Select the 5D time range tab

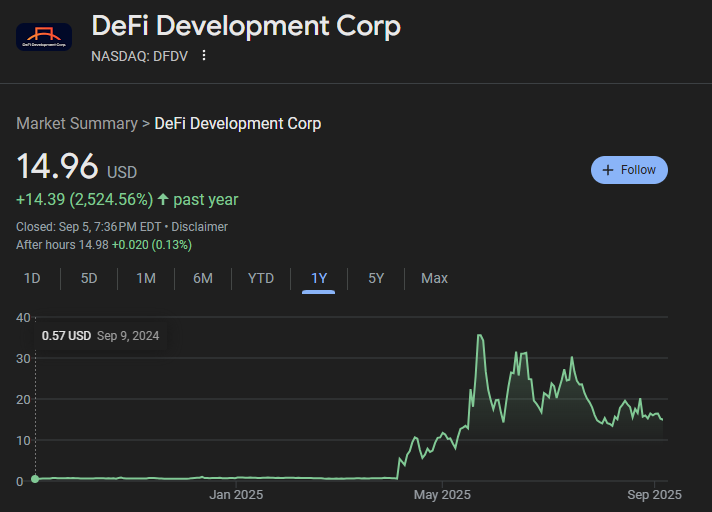[x=89, y=278]
